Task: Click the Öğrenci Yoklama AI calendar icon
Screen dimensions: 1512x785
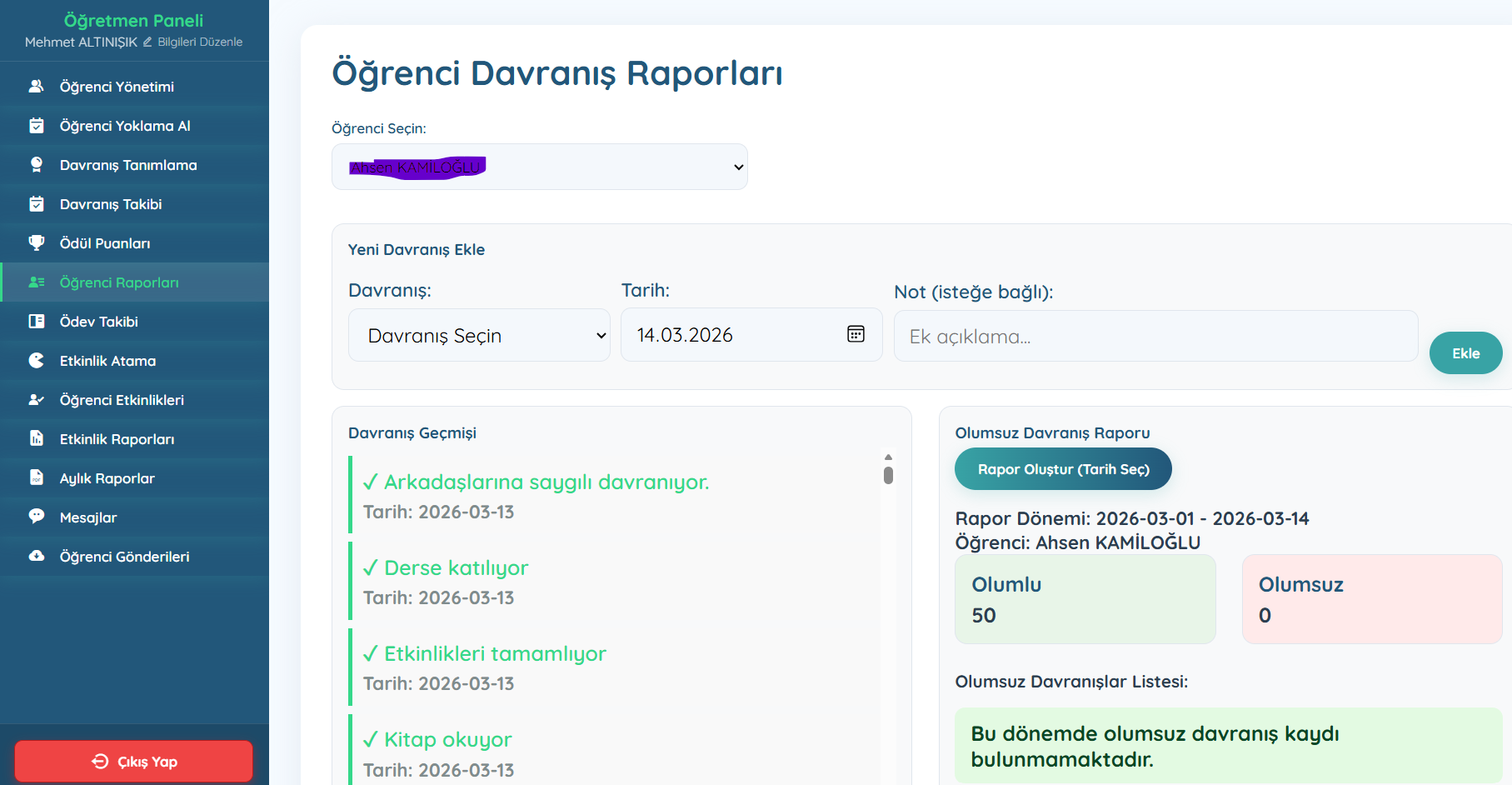Action: click(x=37, y=126)
